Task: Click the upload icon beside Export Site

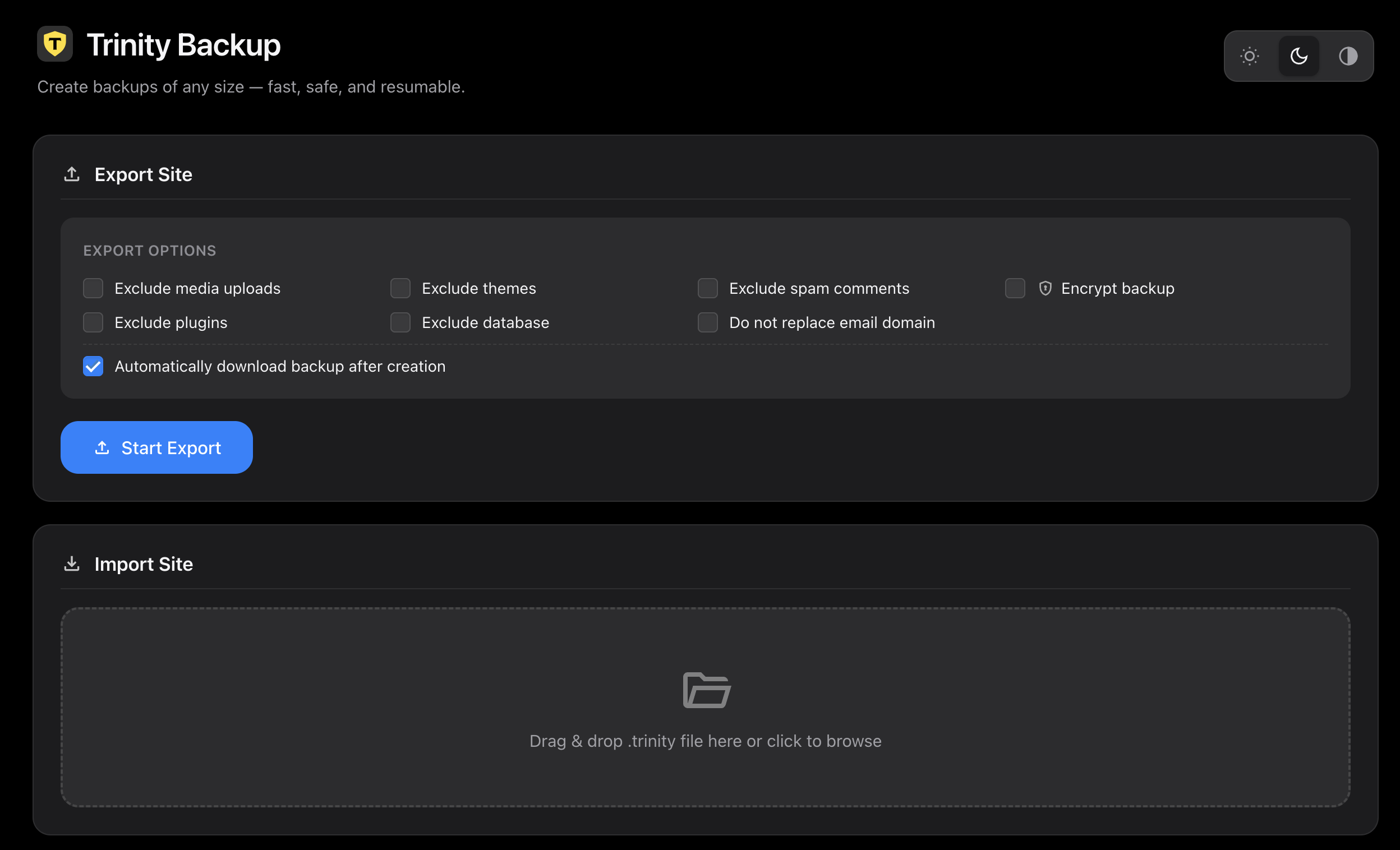Action: coord(72,174)
